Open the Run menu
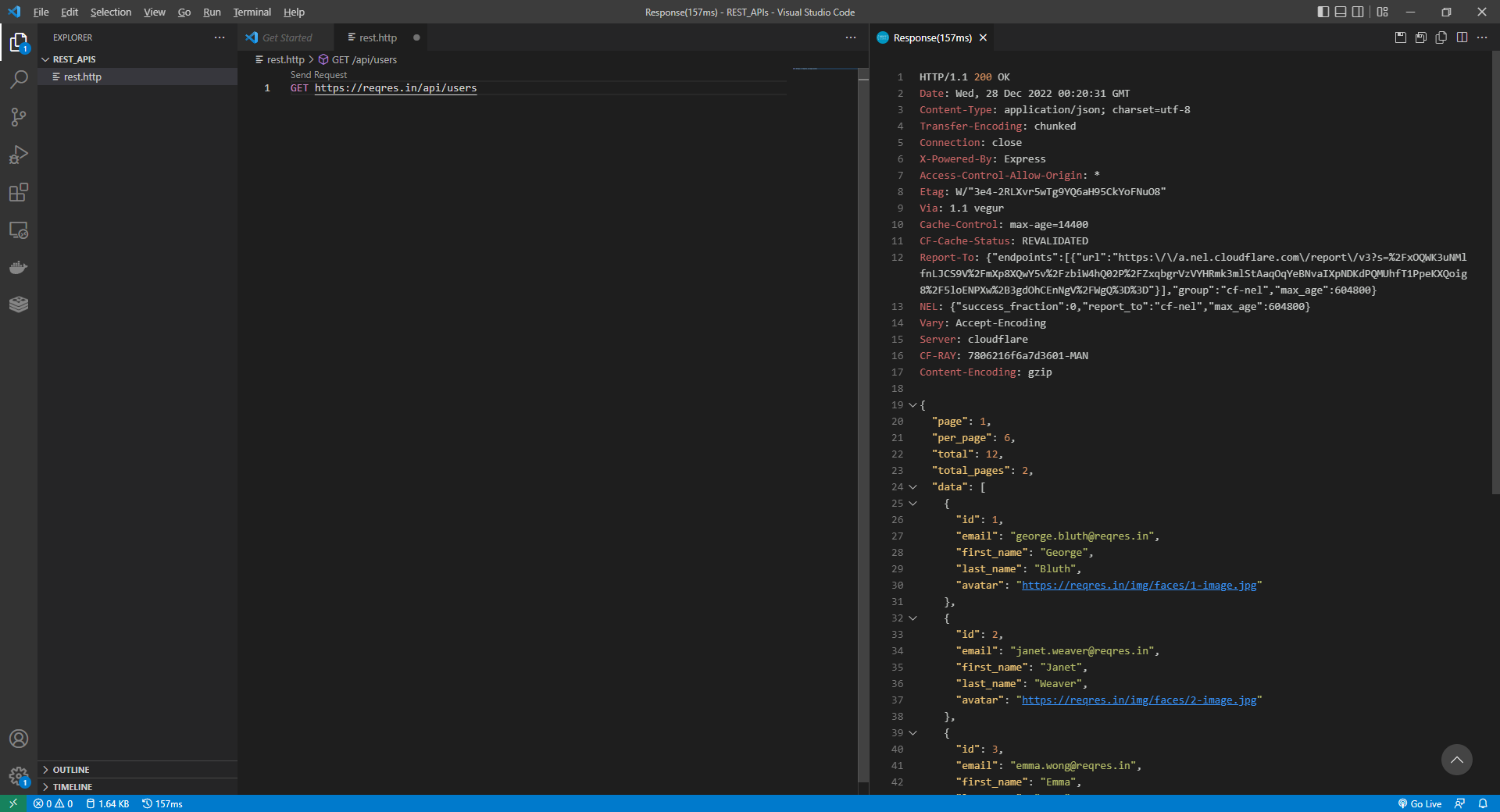 coord(212,12)
